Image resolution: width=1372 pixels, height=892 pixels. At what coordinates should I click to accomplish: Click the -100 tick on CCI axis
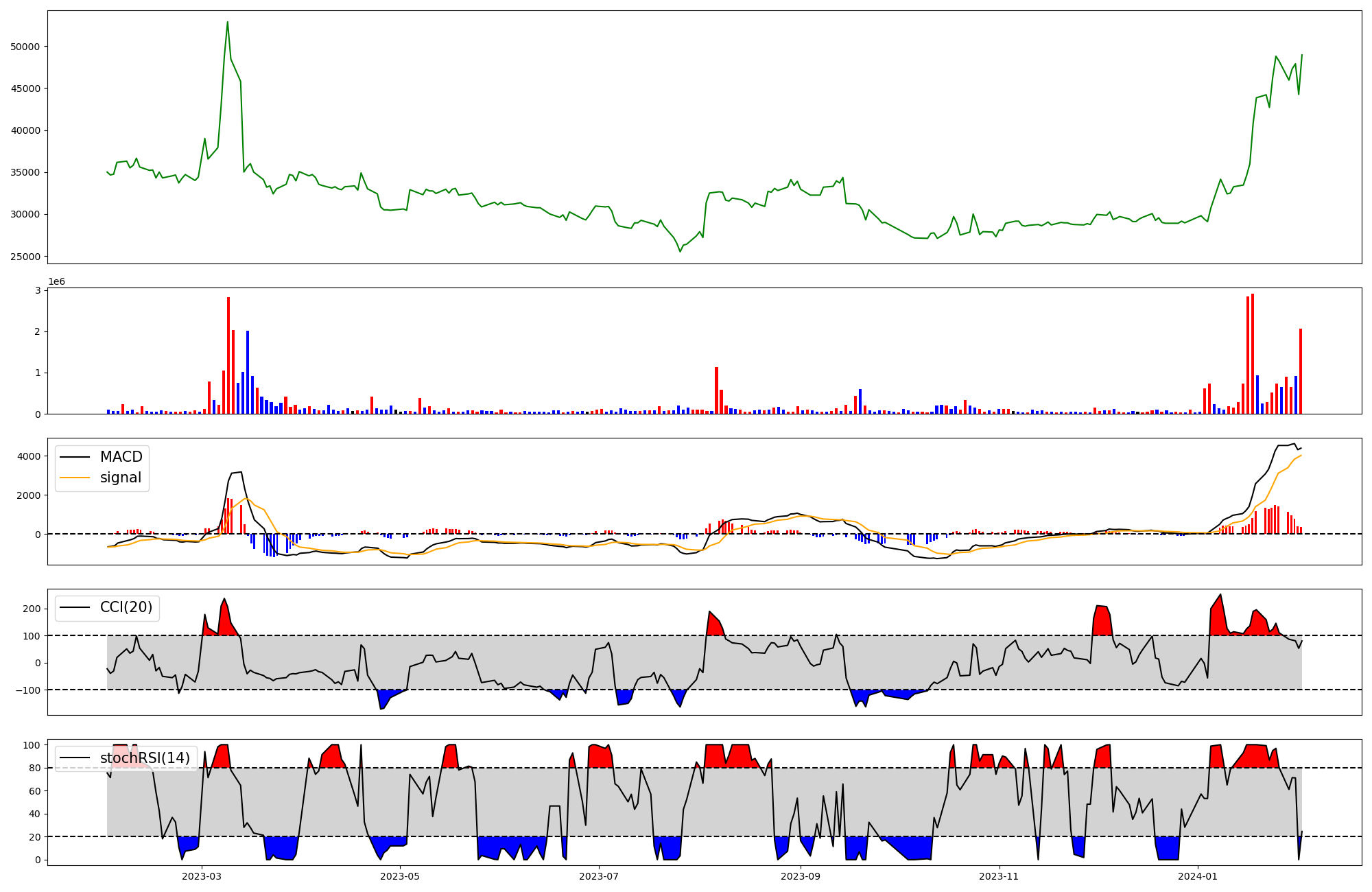[28, 690]
